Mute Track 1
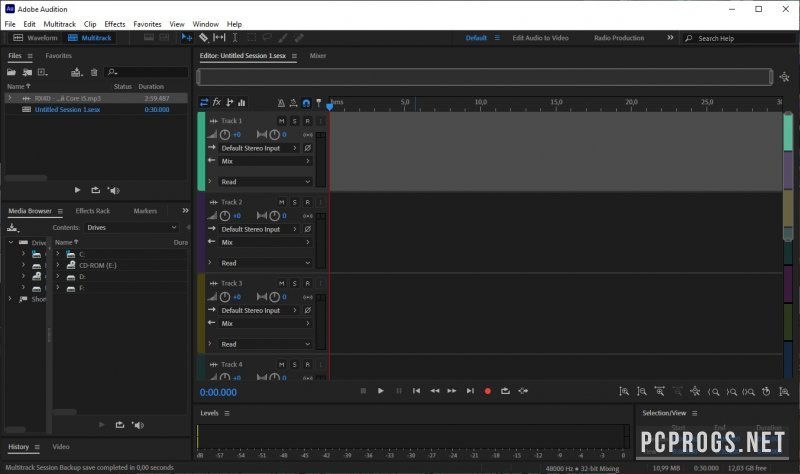 click(282, 121)
